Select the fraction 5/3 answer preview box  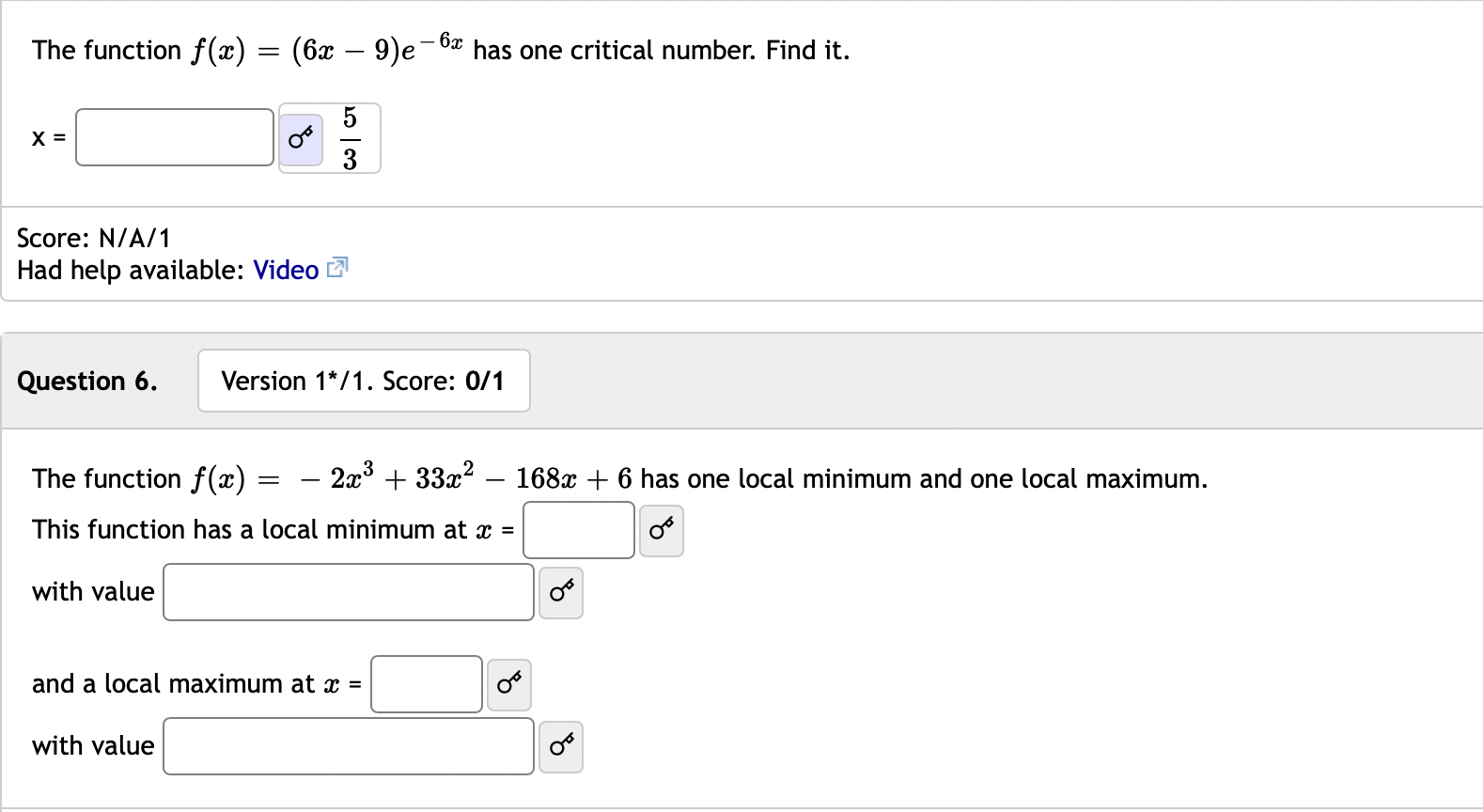pos(350,138)
